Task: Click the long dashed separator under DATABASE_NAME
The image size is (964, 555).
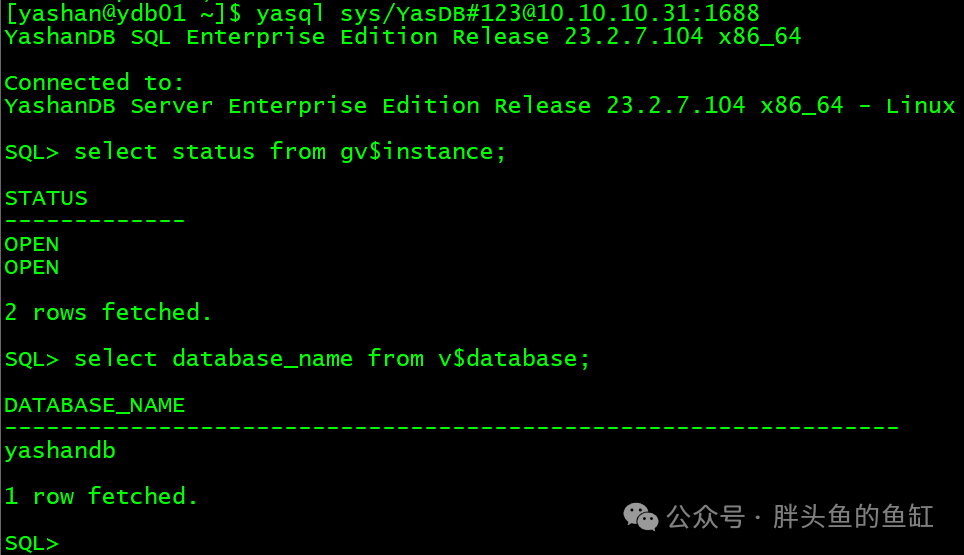Action: pyautogui.click(x=451, y=427)
